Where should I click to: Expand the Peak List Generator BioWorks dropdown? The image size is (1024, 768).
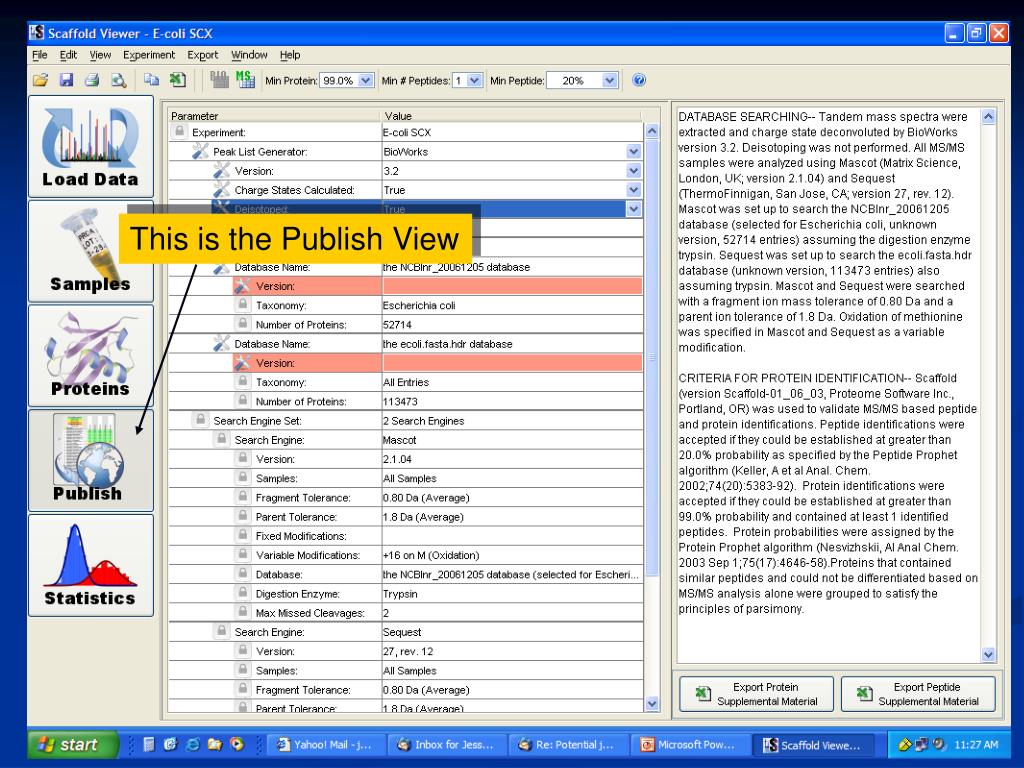click(633, 152)
